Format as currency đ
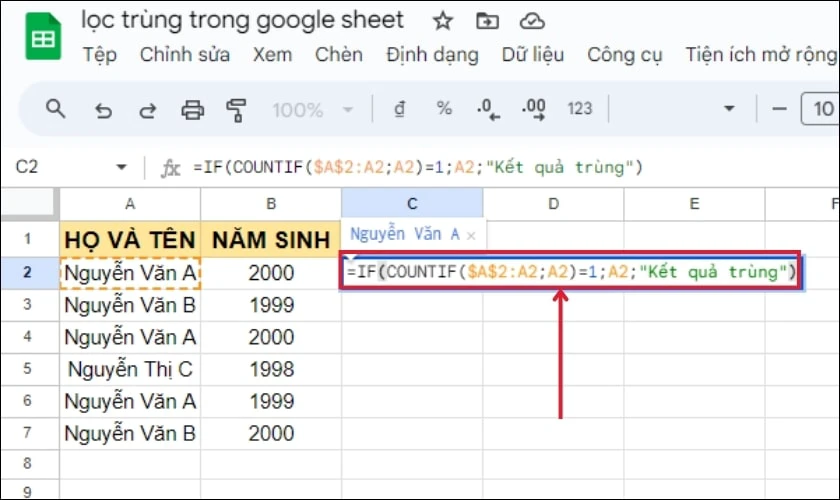This screenshot has width=840, height=500. point(400,109)
